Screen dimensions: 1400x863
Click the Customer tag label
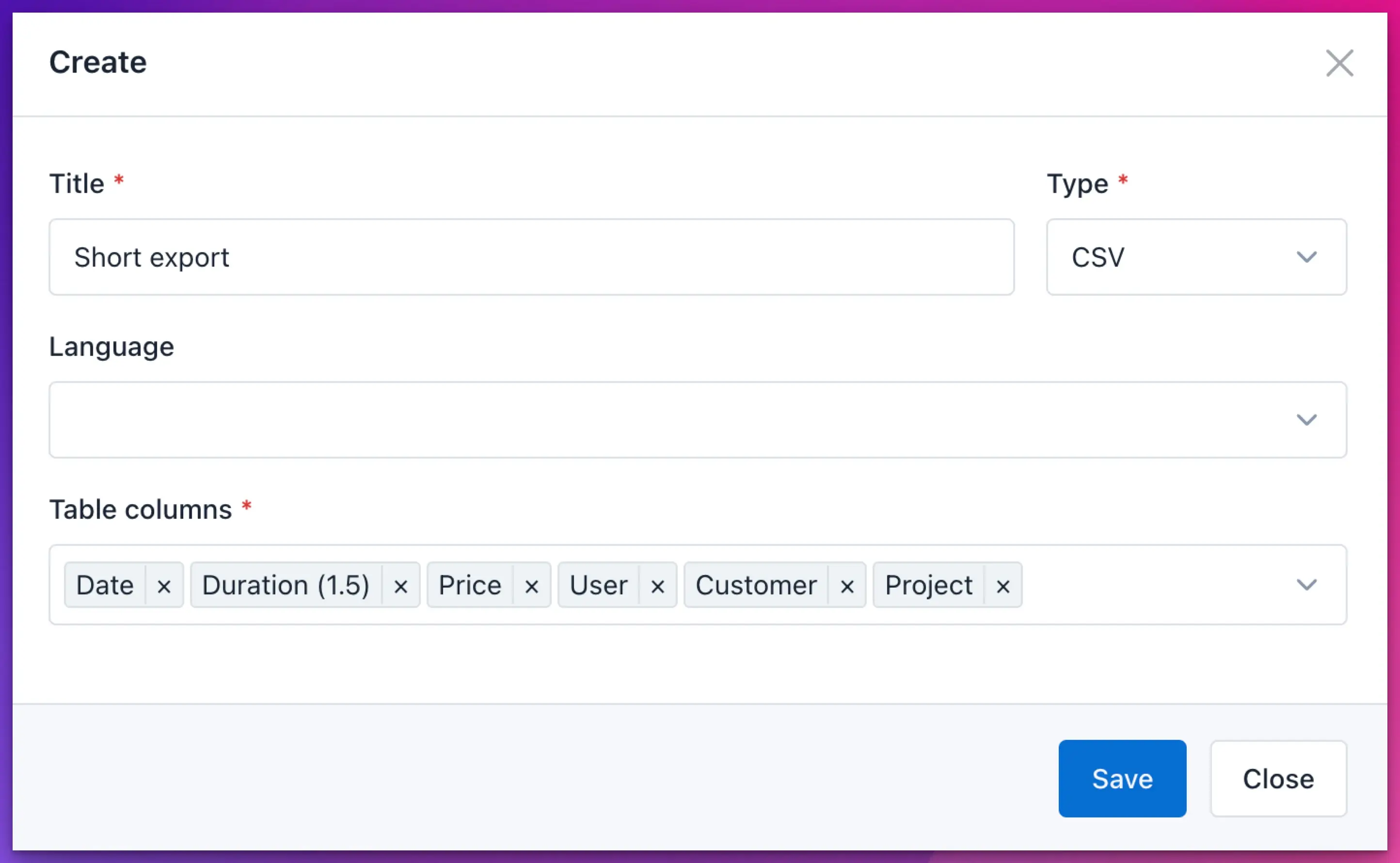(x=756, y=586)
